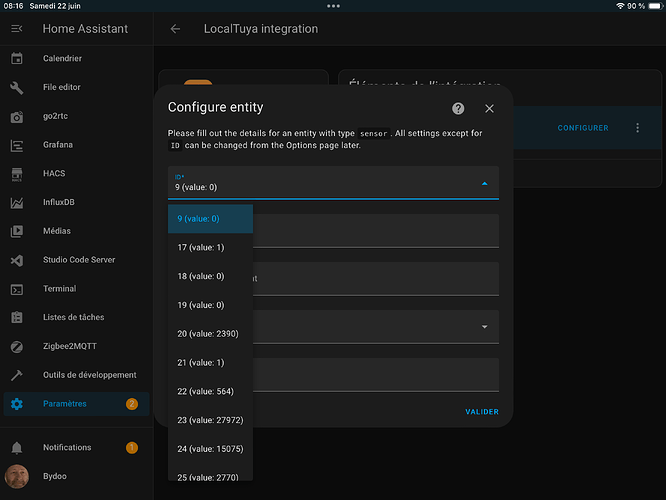
Task: Select ID option 9 (value: 0)
Action: tap(210, 219)
